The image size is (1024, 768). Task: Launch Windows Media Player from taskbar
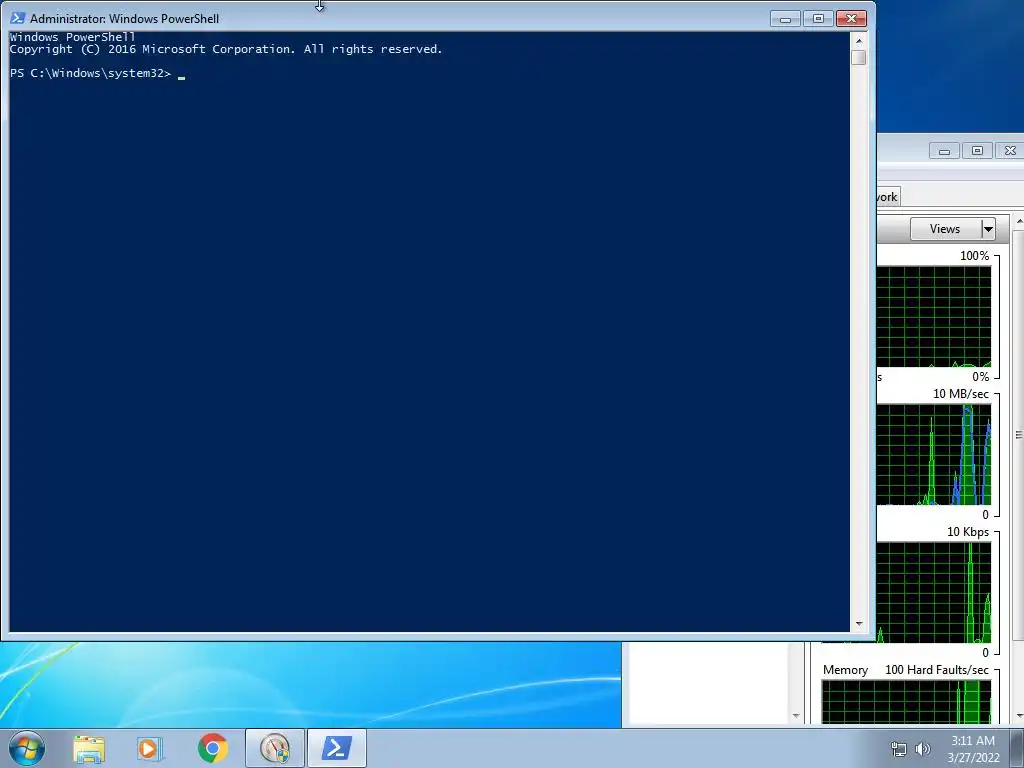coord(150,748)
